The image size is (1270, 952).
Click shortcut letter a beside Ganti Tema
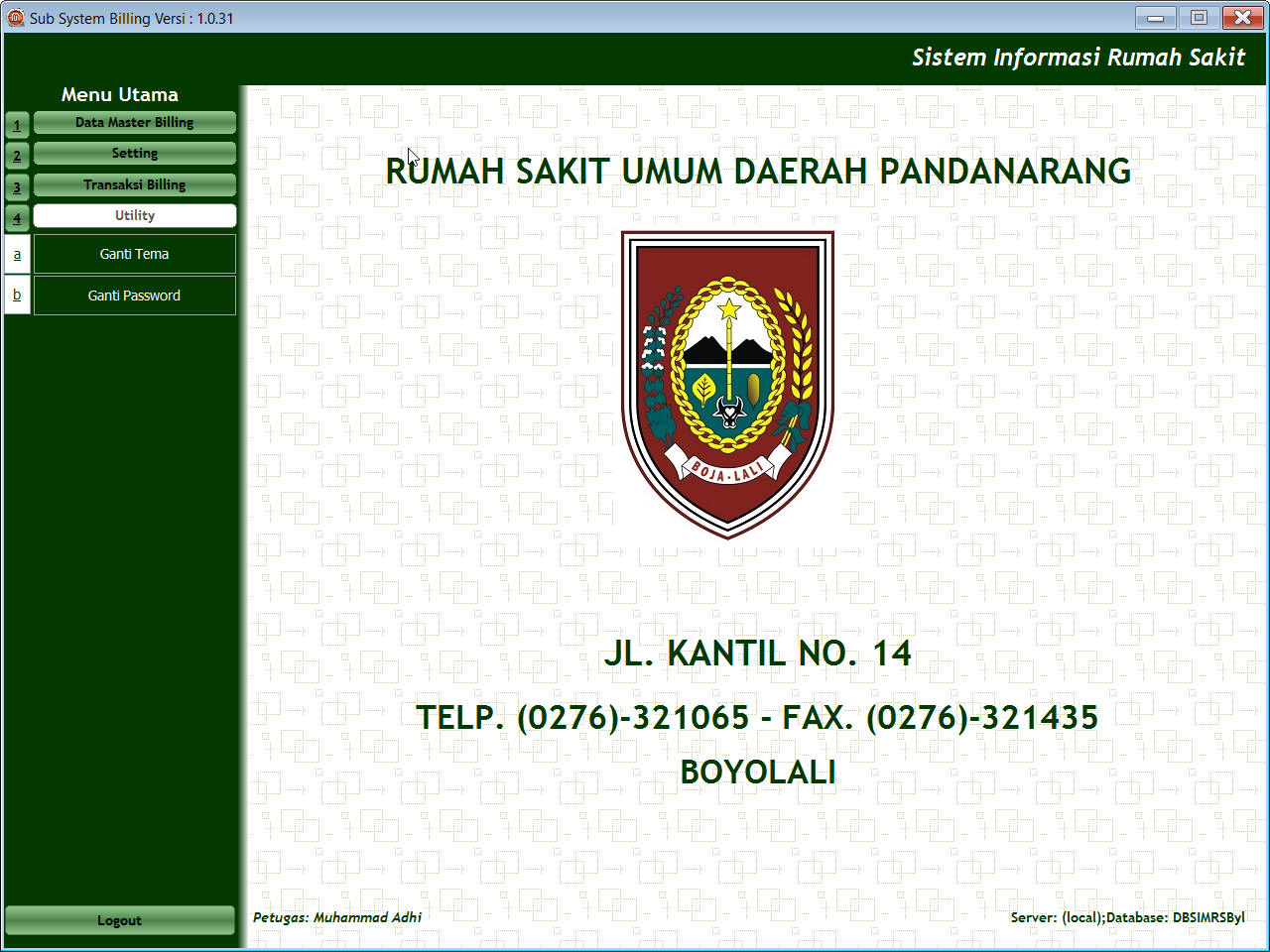[x=17, y=254]
